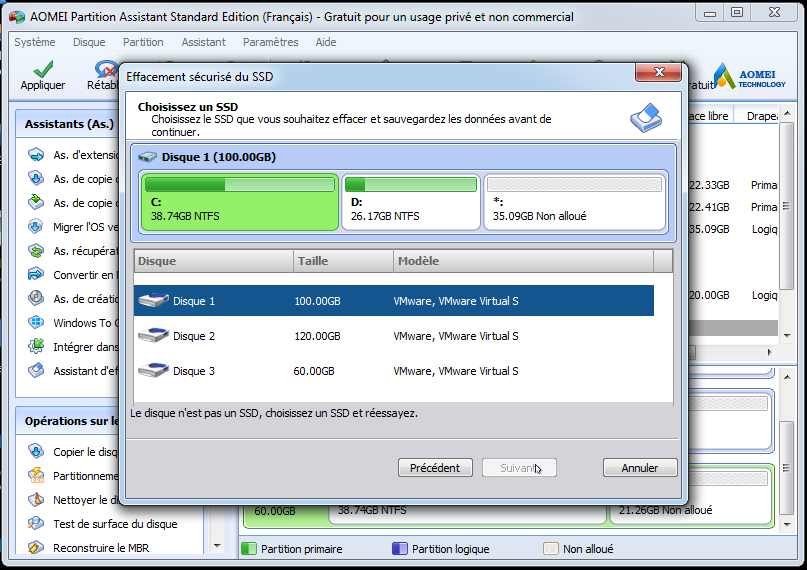The width and height of the screenshot is (807, 570).
Task: Collapse the Assistants (As.) panel header
Action: click(69, 124)
